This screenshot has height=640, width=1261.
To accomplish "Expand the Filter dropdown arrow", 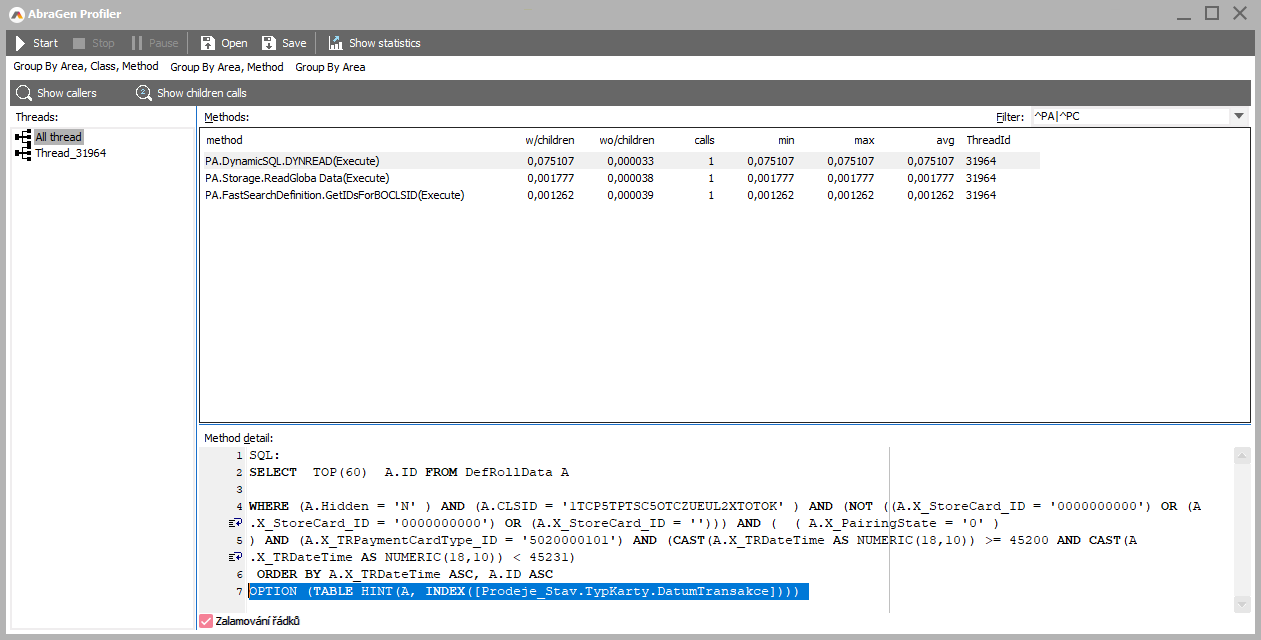I will pyautogui.click(x=1240, y=116).
